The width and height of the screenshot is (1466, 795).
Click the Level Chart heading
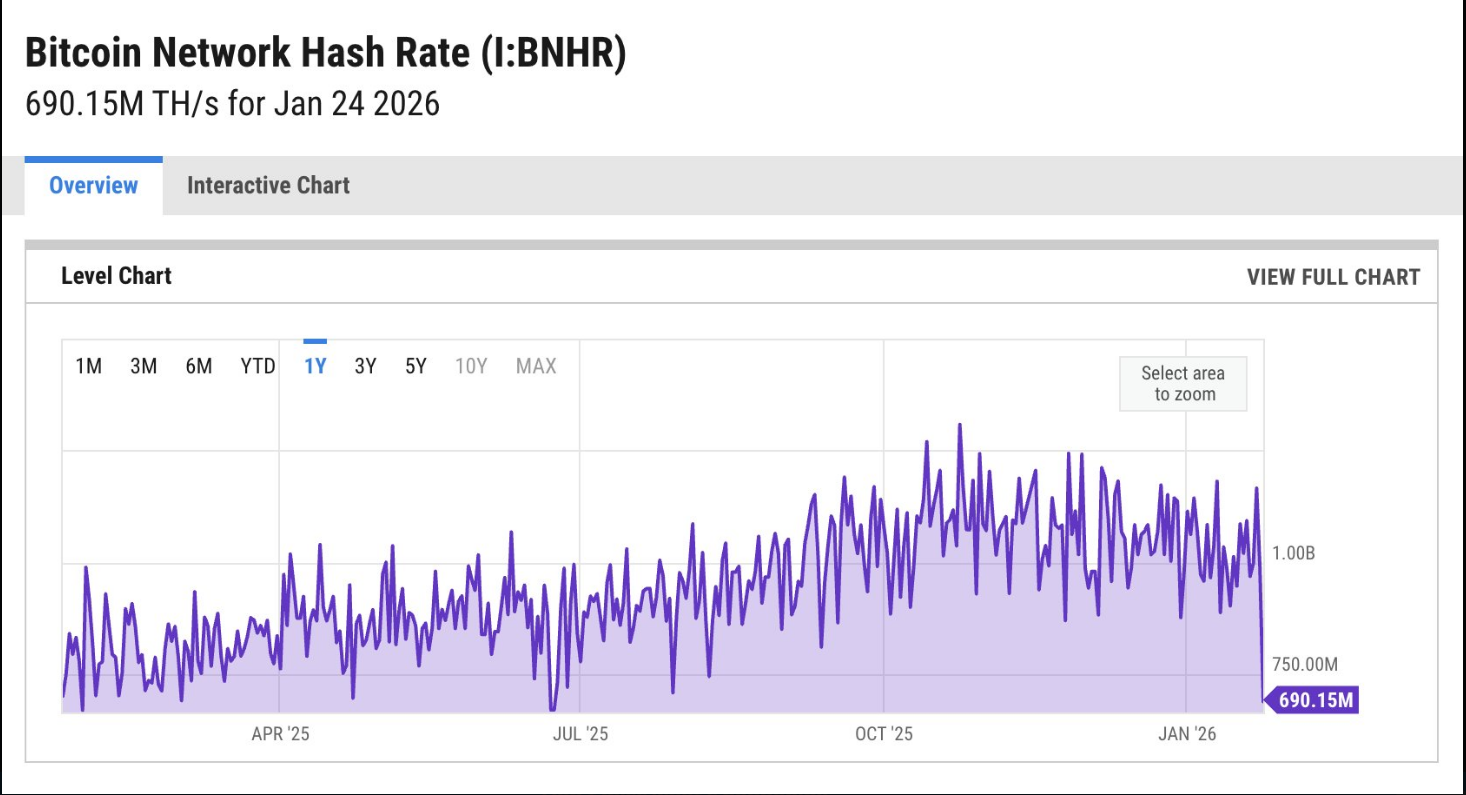coord(116,277)
